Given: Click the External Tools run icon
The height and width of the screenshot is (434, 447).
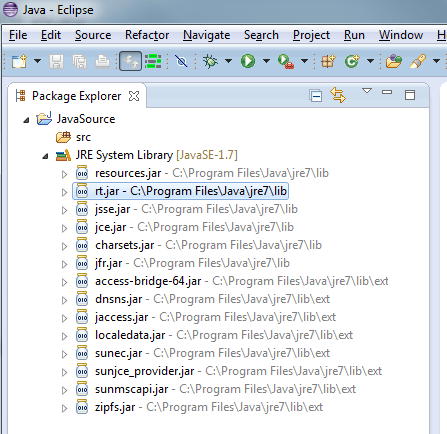Looking at the screenshot, I should pyautogui.click(x=286, y=62).
